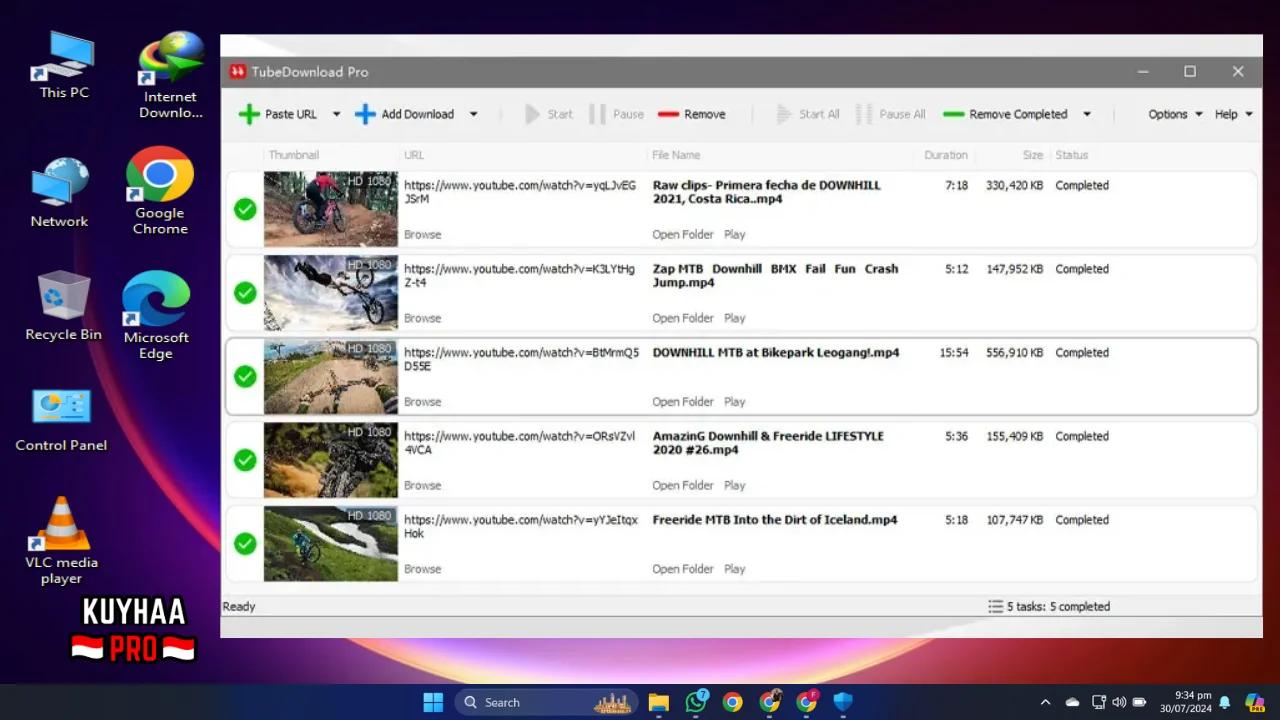Click Play link for Raw clips video
Screen dimensions: 1280x720
(x=735, y=234)
